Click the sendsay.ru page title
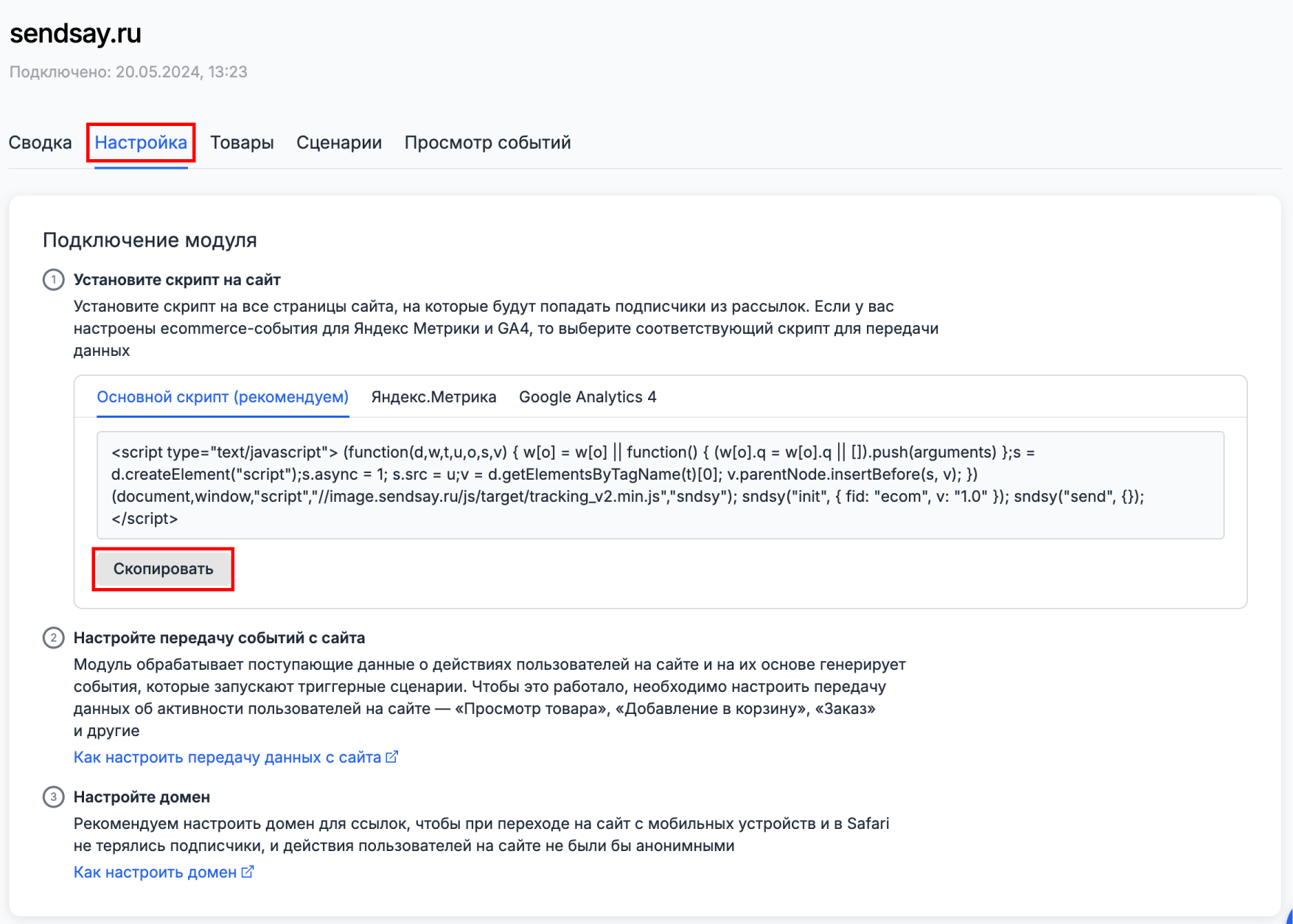 point(75,33)
